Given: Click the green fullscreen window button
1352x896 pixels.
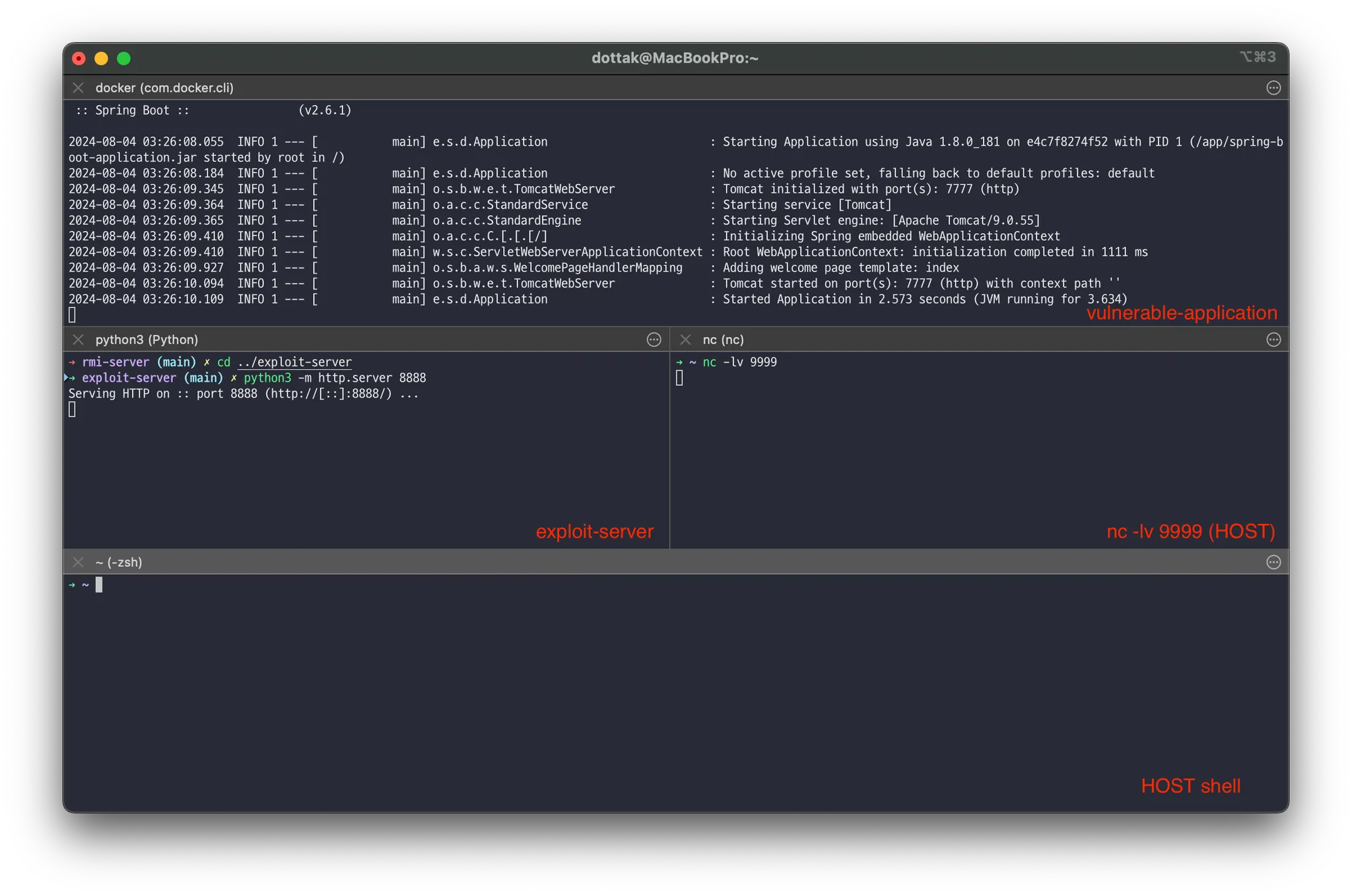Looking at the screenshot, I should [x=123, y=59].
